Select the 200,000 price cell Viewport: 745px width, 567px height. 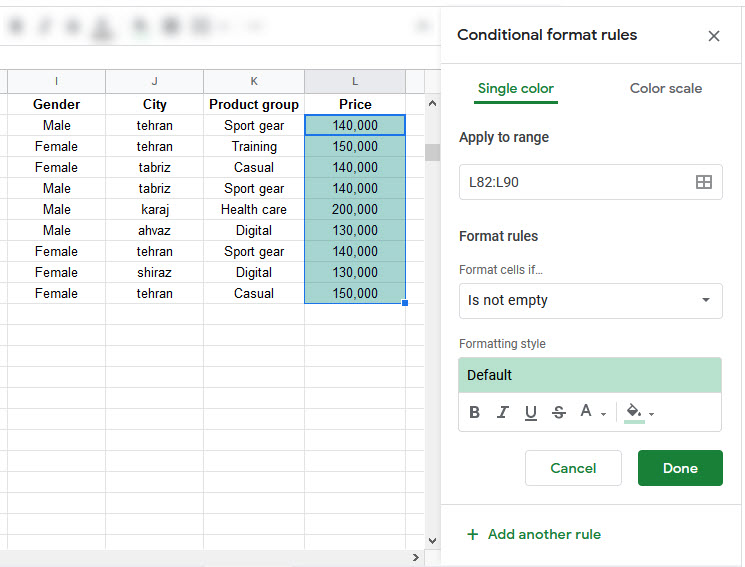355,209
